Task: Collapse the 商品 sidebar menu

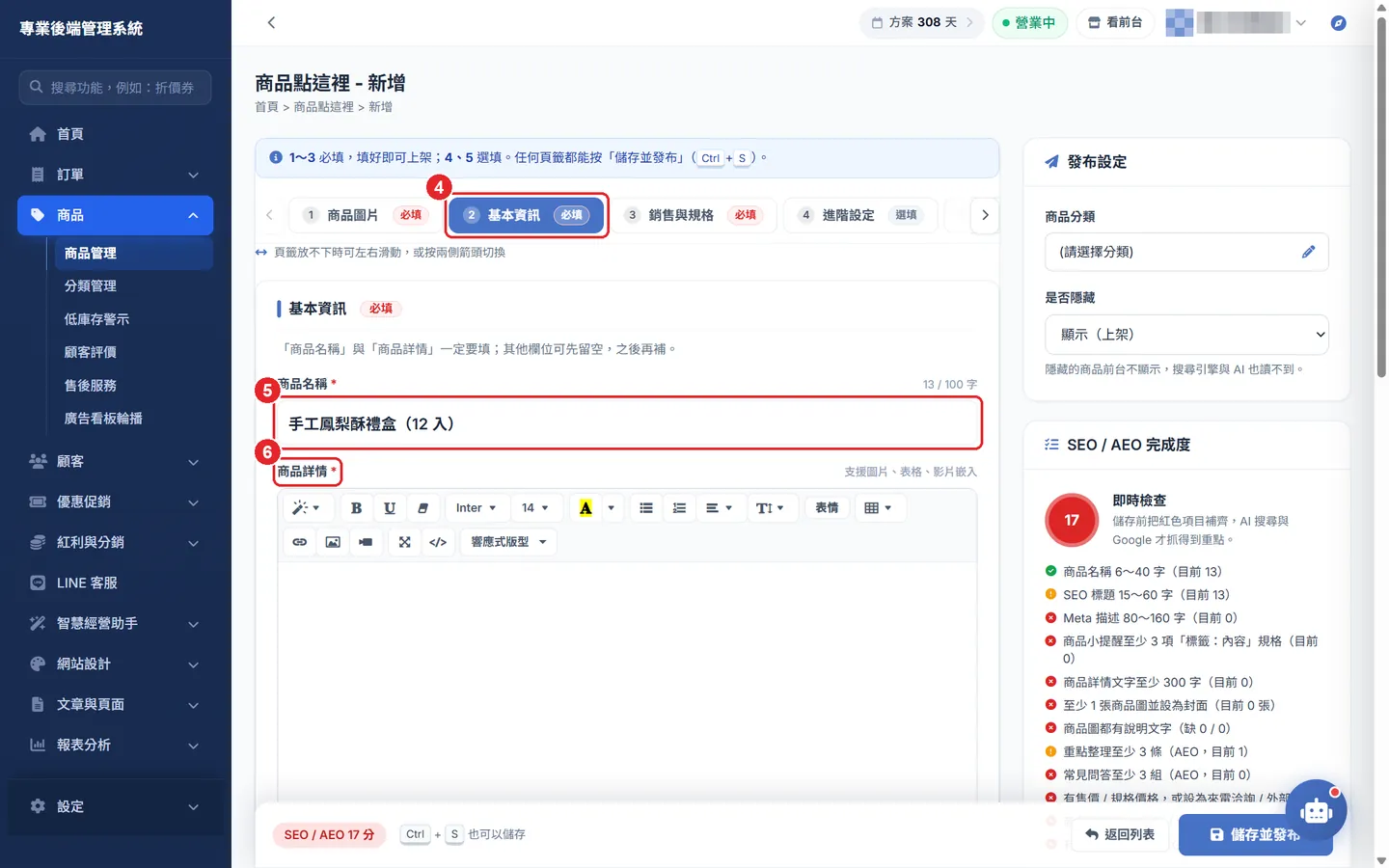Action: coord(115,215)
